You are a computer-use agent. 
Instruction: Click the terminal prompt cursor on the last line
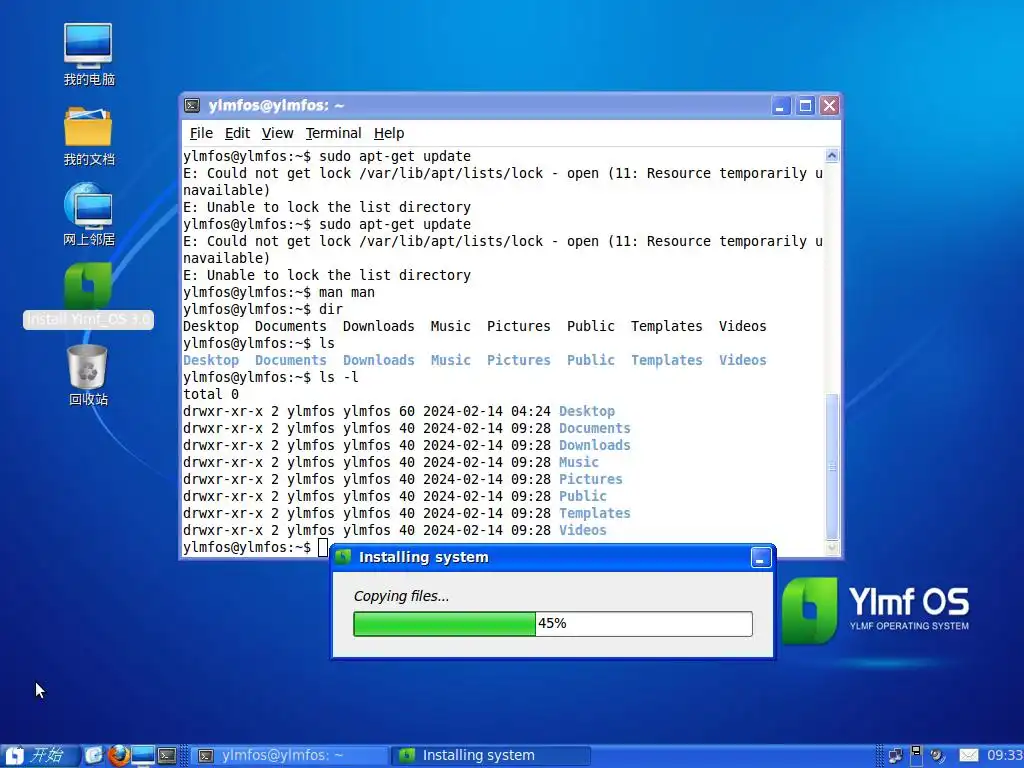[323, 547]
